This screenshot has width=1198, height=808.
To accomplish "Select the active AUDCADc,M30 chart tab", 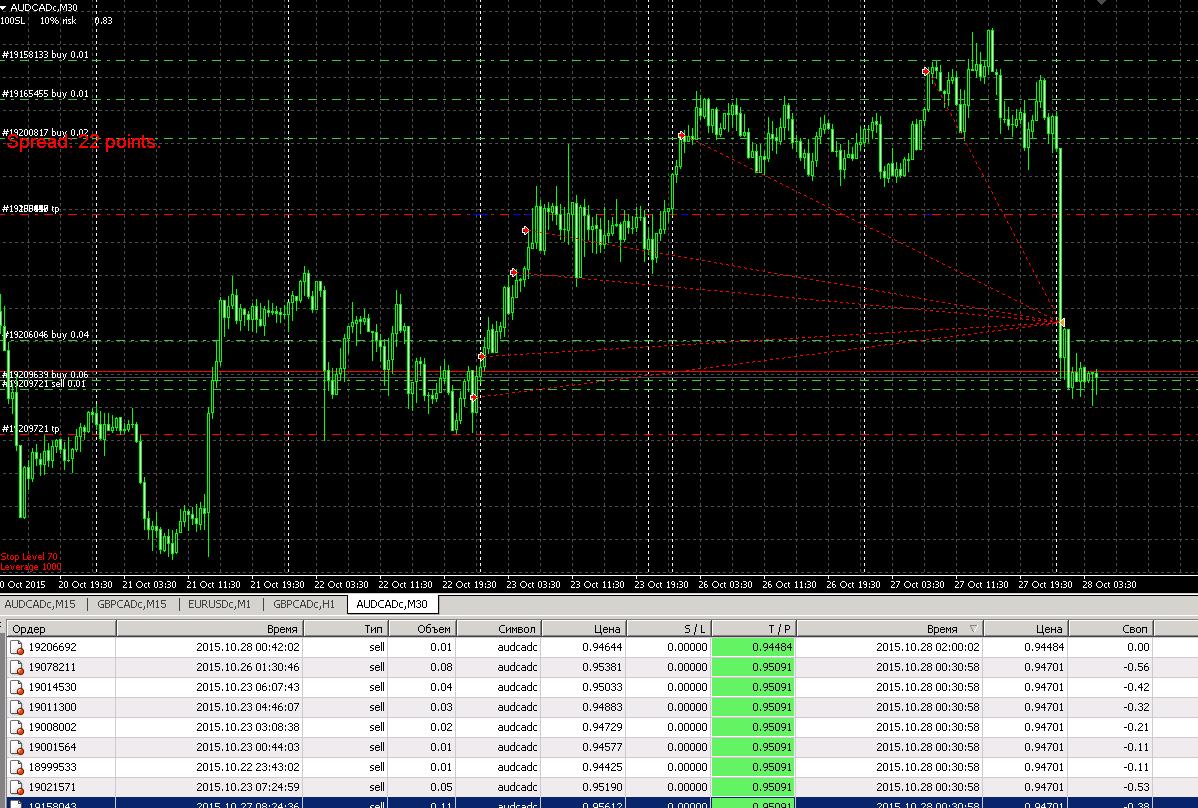I will point(392,604).
